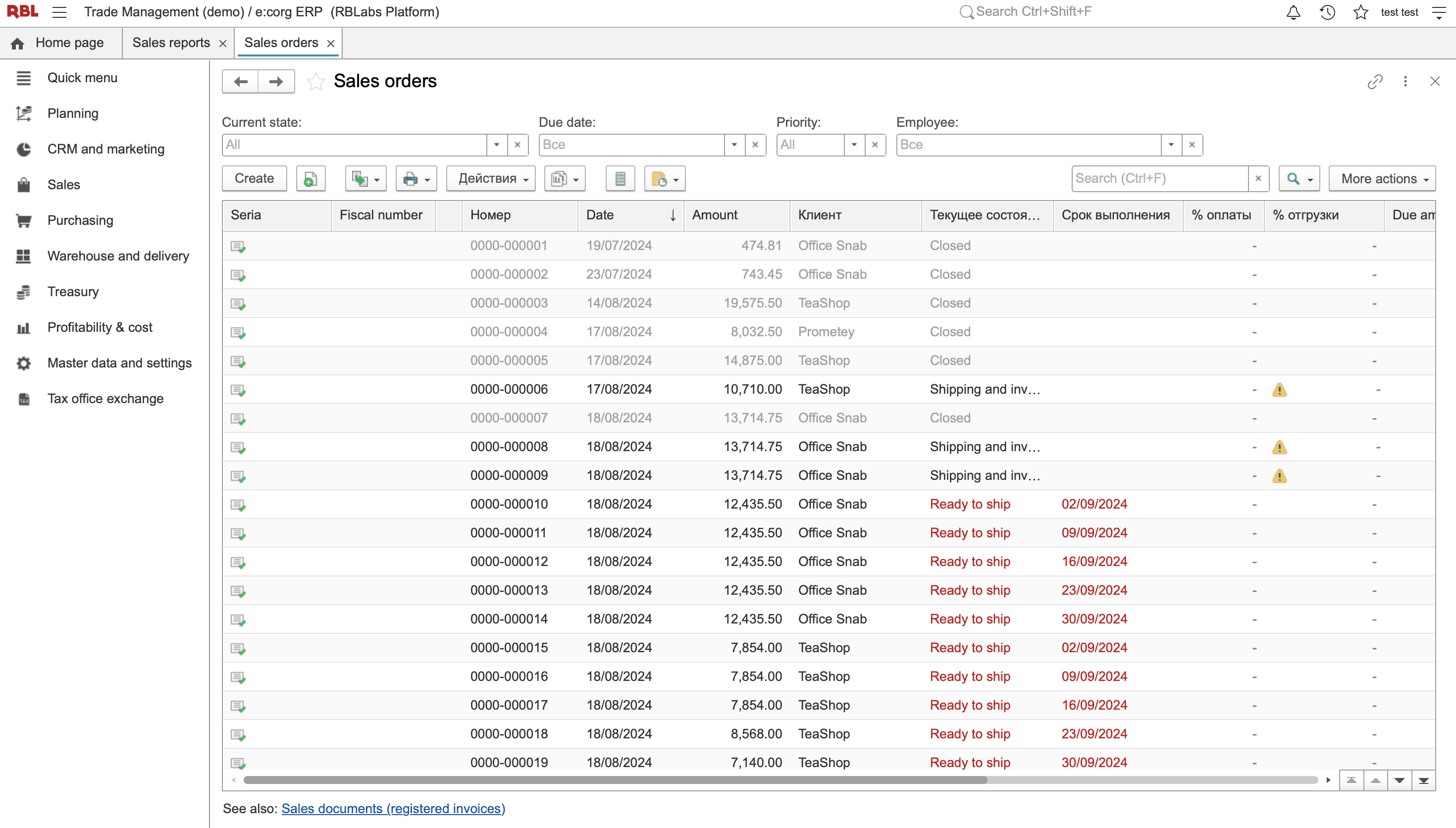Open the top-left hamburger main menu
The width and height of the screenshot is (1456, 828).
pyautogui.click(x=60, y=12)
